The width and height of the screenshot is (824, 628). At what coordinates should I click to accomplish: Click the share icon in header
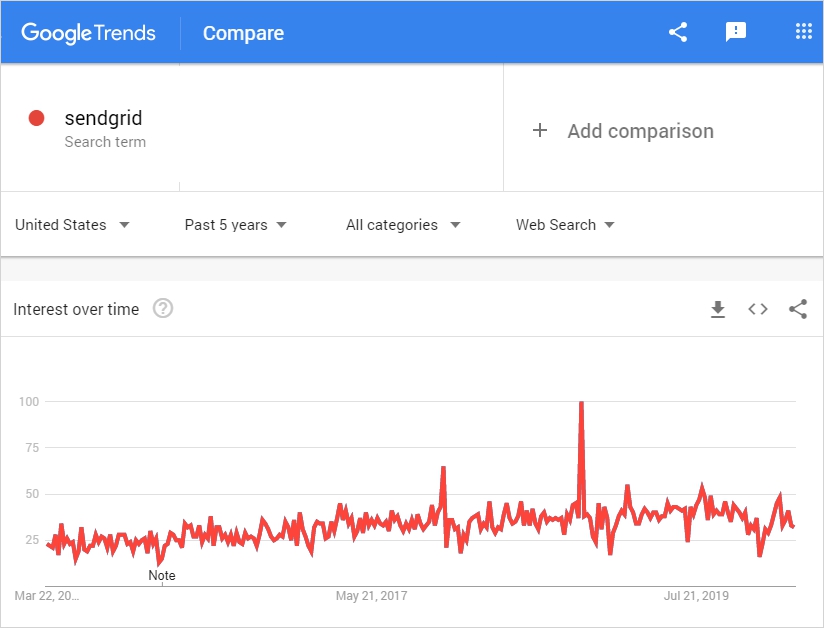pos(678,32)
